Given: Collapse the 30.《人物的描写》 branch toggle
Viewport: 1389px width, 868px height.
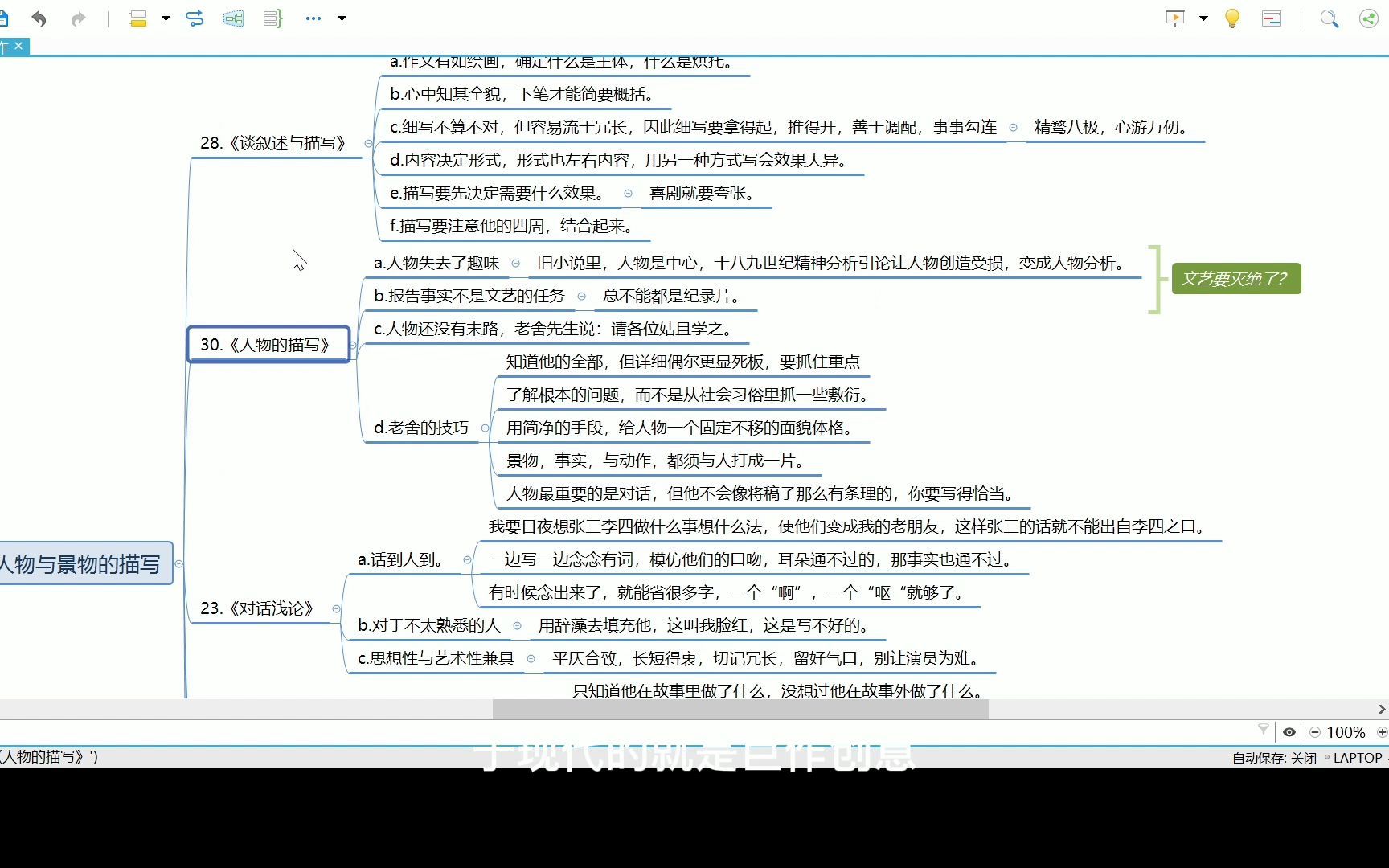Looking at the screenshot, I should click(353, 345).
